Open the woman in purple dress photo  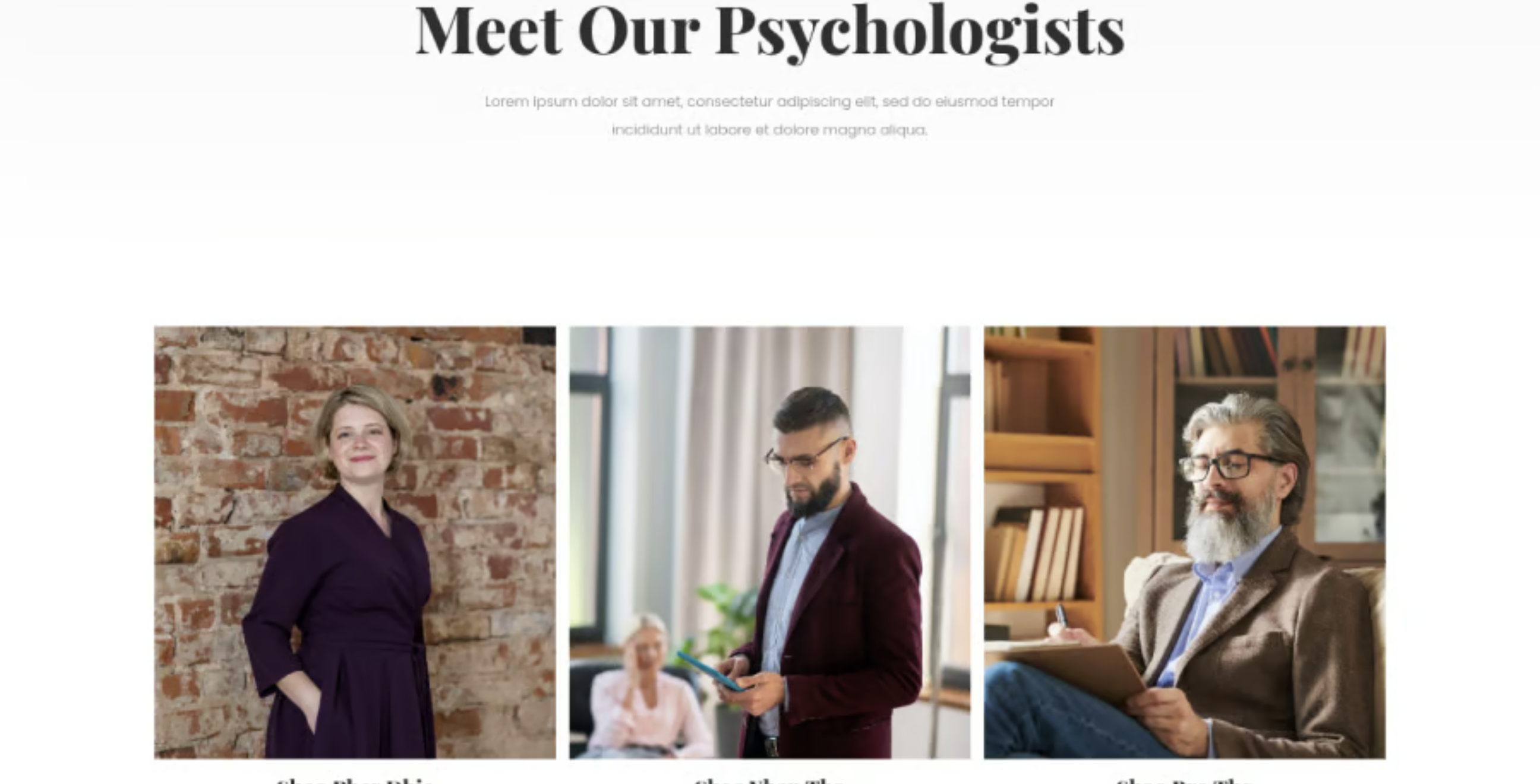coord(355,542)
